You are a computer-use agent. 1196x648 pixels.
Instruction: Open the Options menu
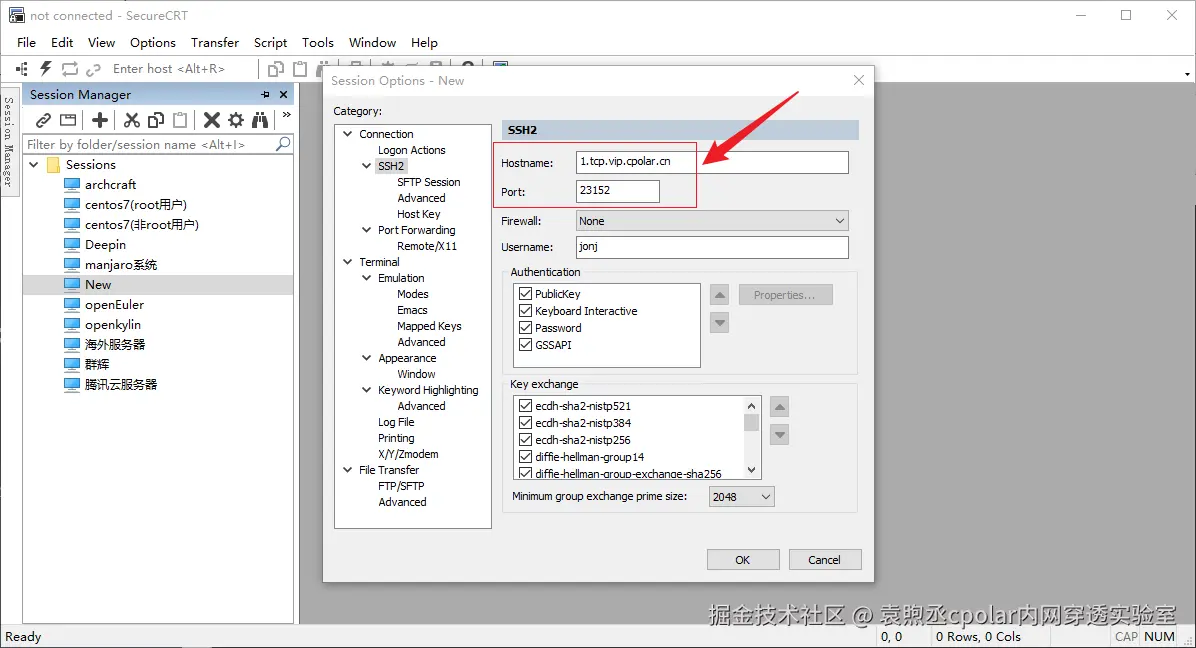(153, 43)
